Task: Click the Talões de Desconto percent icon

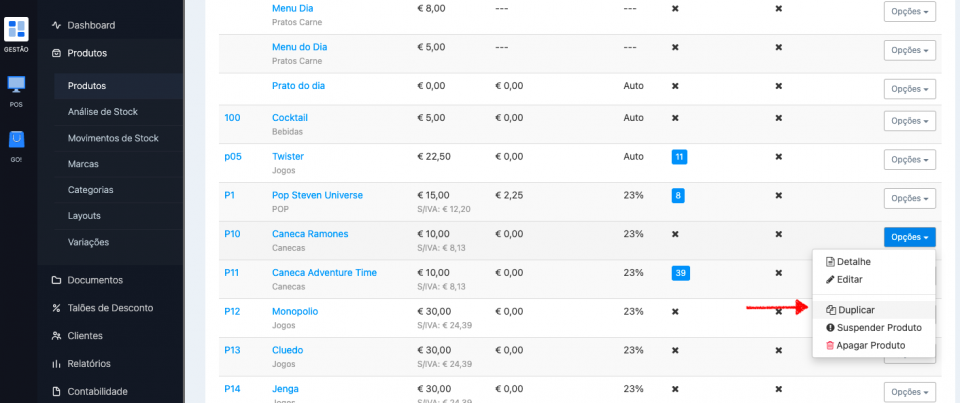Action: (57, 308)
